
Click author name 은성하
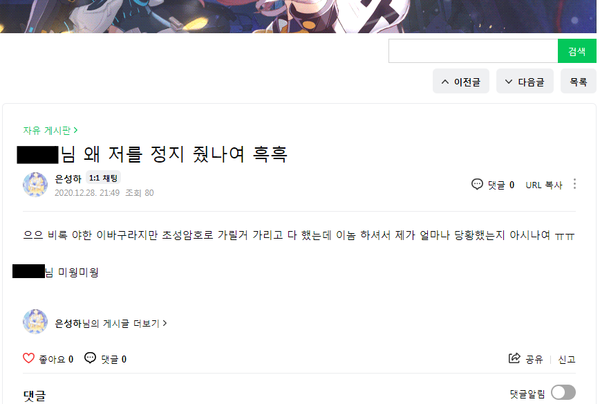click(x=68, y=179)
